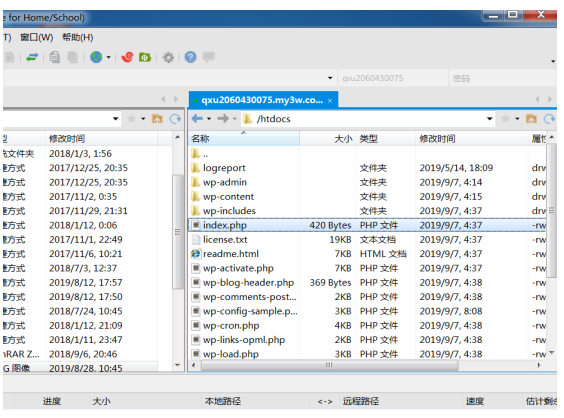Refresh the local pane listing
The image size is (564, 418).
click(175, 118)
